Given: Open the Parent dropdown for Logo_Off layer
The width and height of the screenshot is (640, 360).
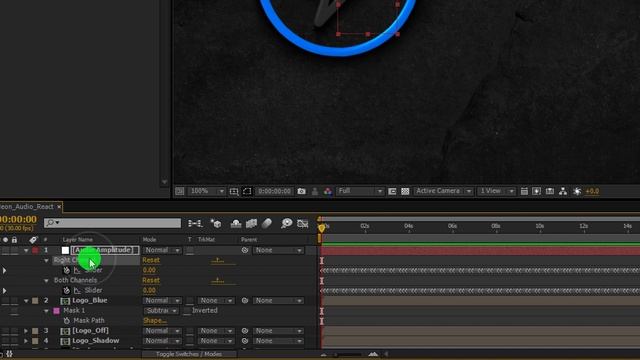Looking at the screenshot, I should [x=278, y=331].
